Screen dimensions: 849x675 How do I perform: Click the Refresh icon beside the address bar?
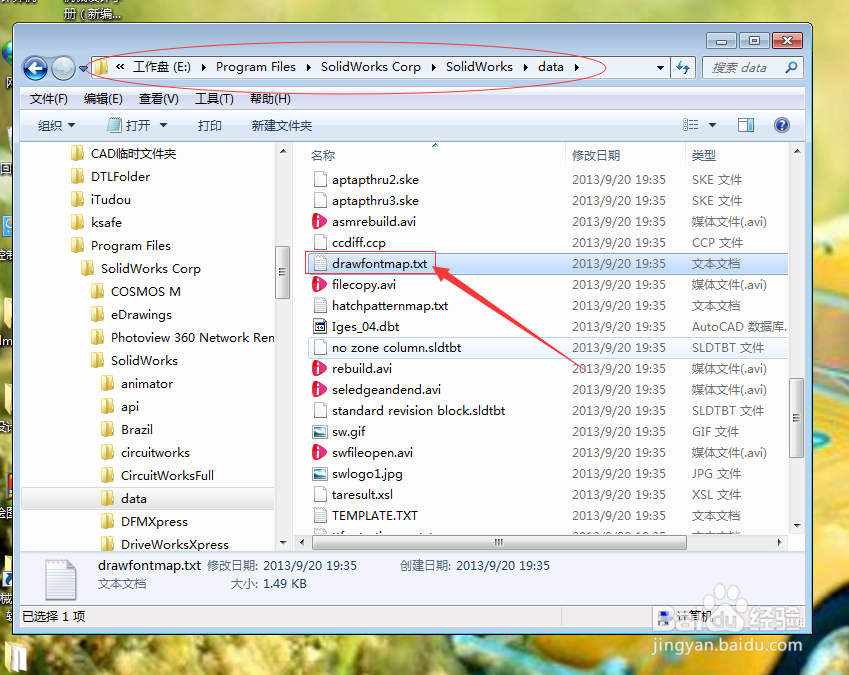coord(681,68)
